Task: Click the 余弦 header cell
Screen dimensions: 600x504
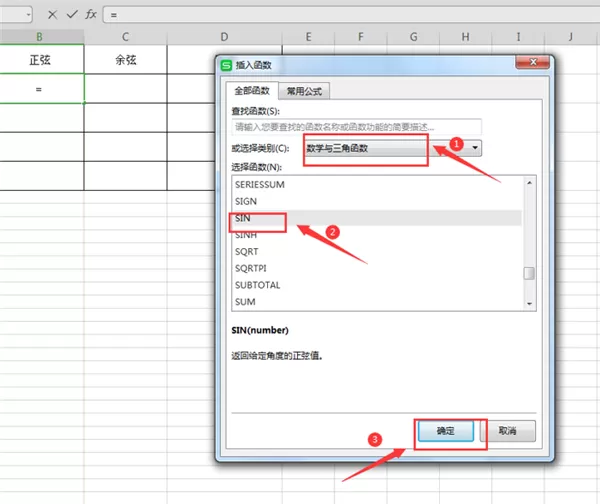Action: (126, 60)
